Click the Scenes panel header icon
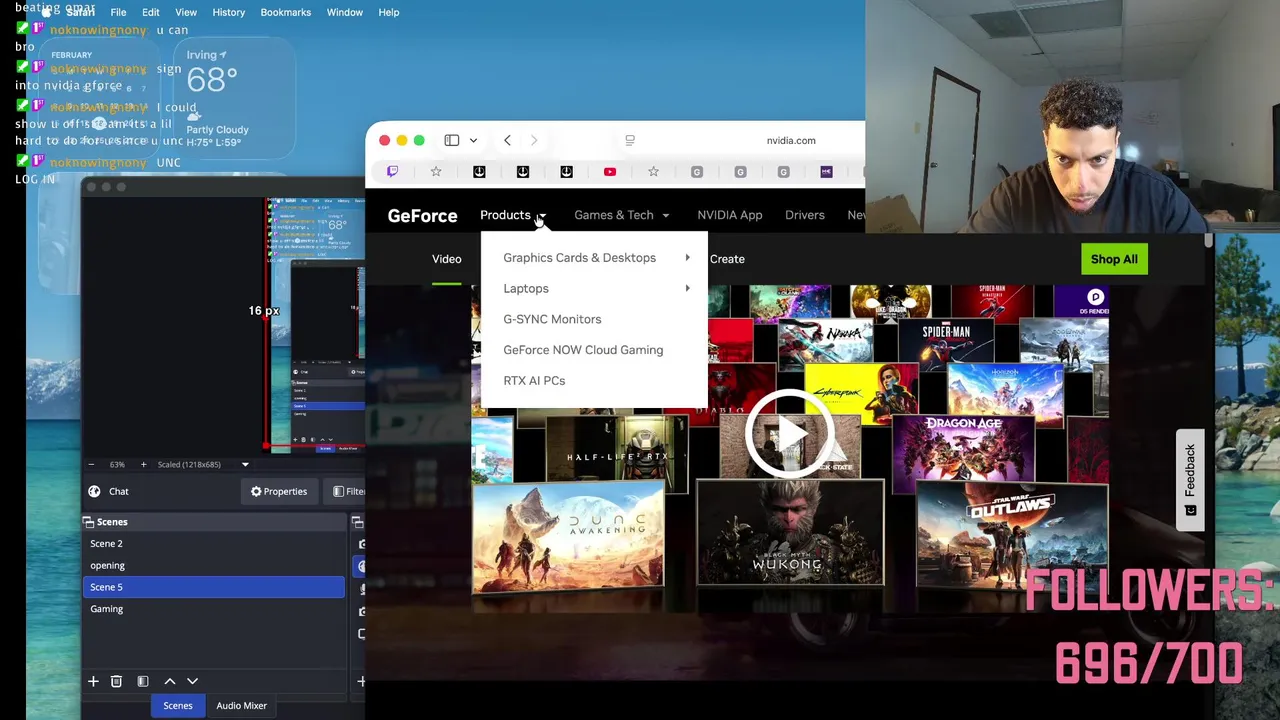The width and height of the screenshot is (1280, 720). point(89,522)
